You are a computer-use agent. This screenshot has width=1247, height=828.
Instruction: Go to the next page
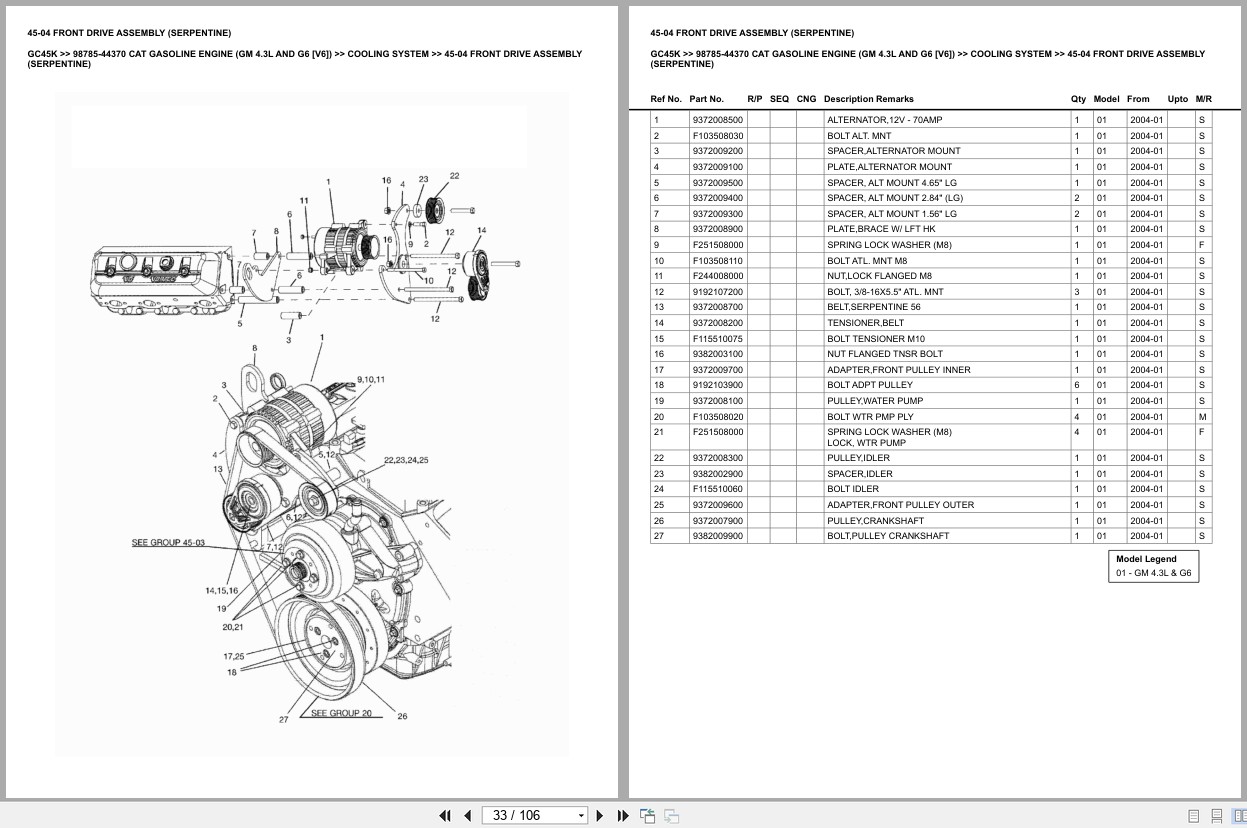click(600, 815)
